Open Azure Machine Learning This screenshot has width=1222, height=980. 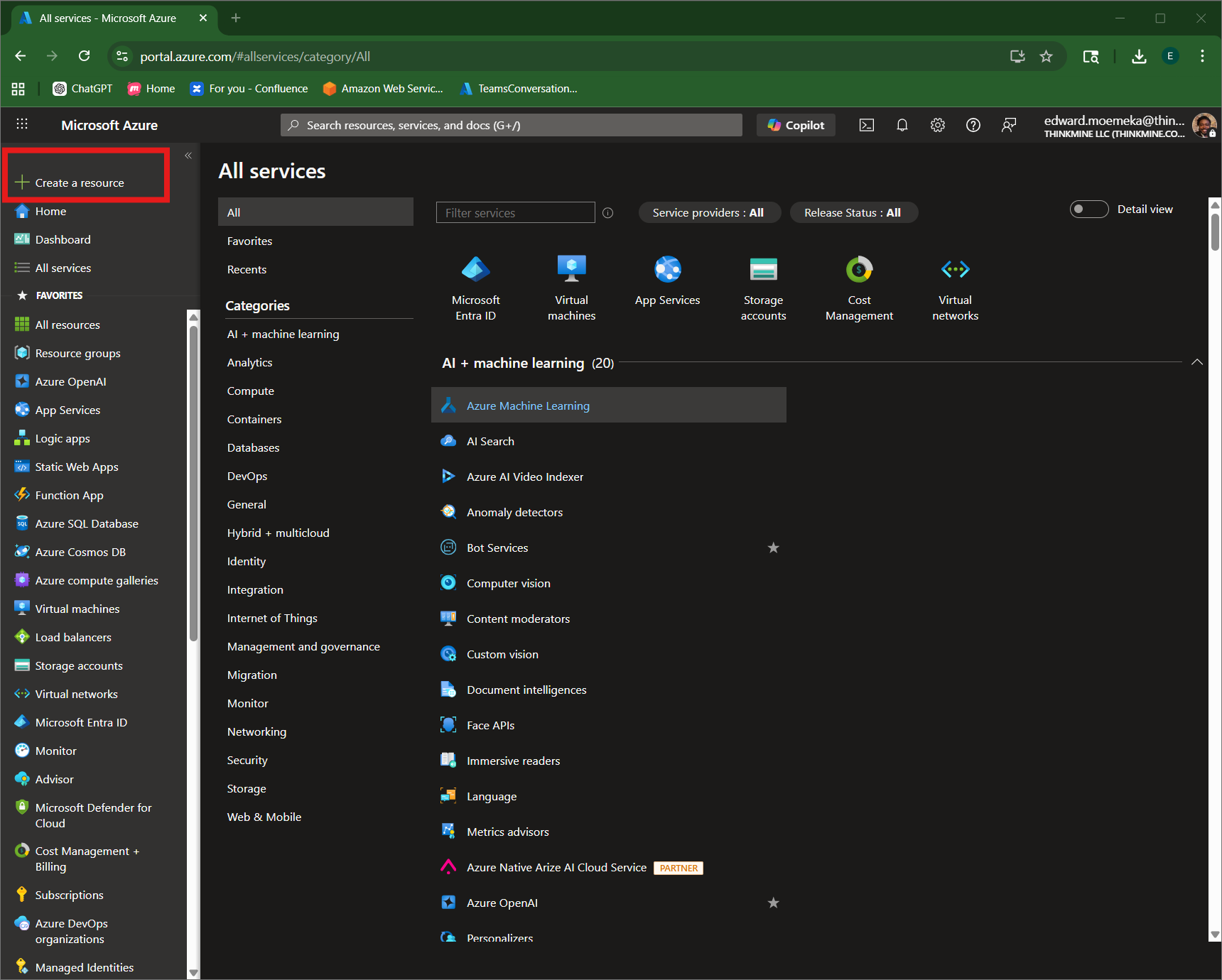528,405
